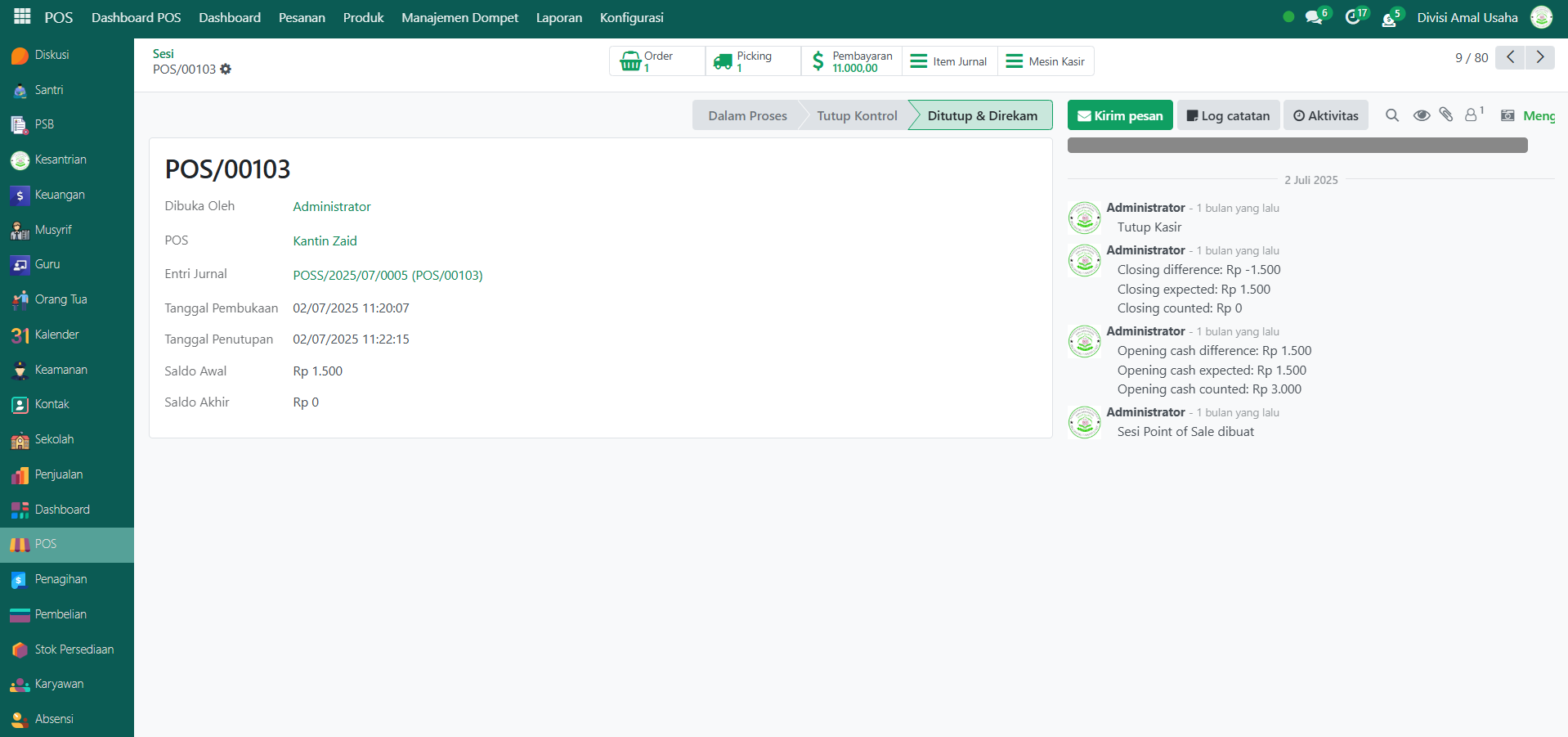Toggle the eye follow icon in chatter
1568x737 pixels.
click(x=1422, y=115)
